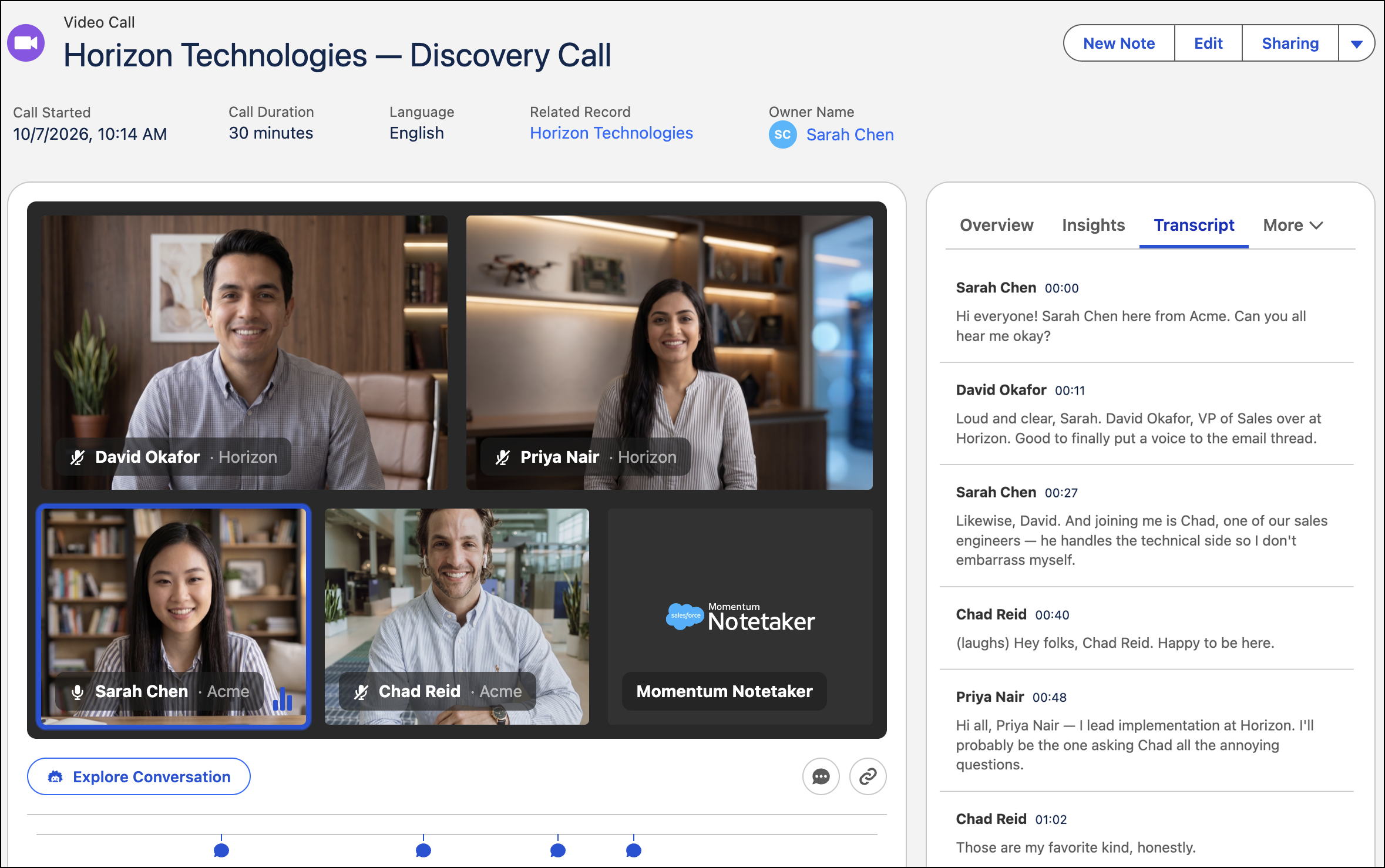
Task: Click Chad Reid's muted microphone icon
Action: tap(361, 692)
